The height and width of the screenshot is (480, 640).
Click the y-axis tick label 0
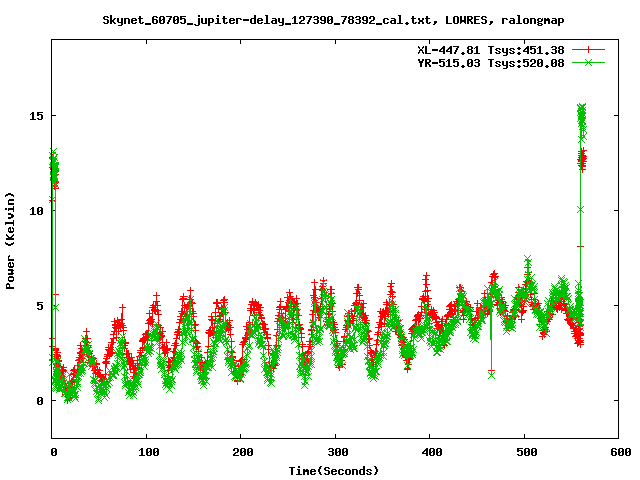pyautogui.click(x=40, y=401)
